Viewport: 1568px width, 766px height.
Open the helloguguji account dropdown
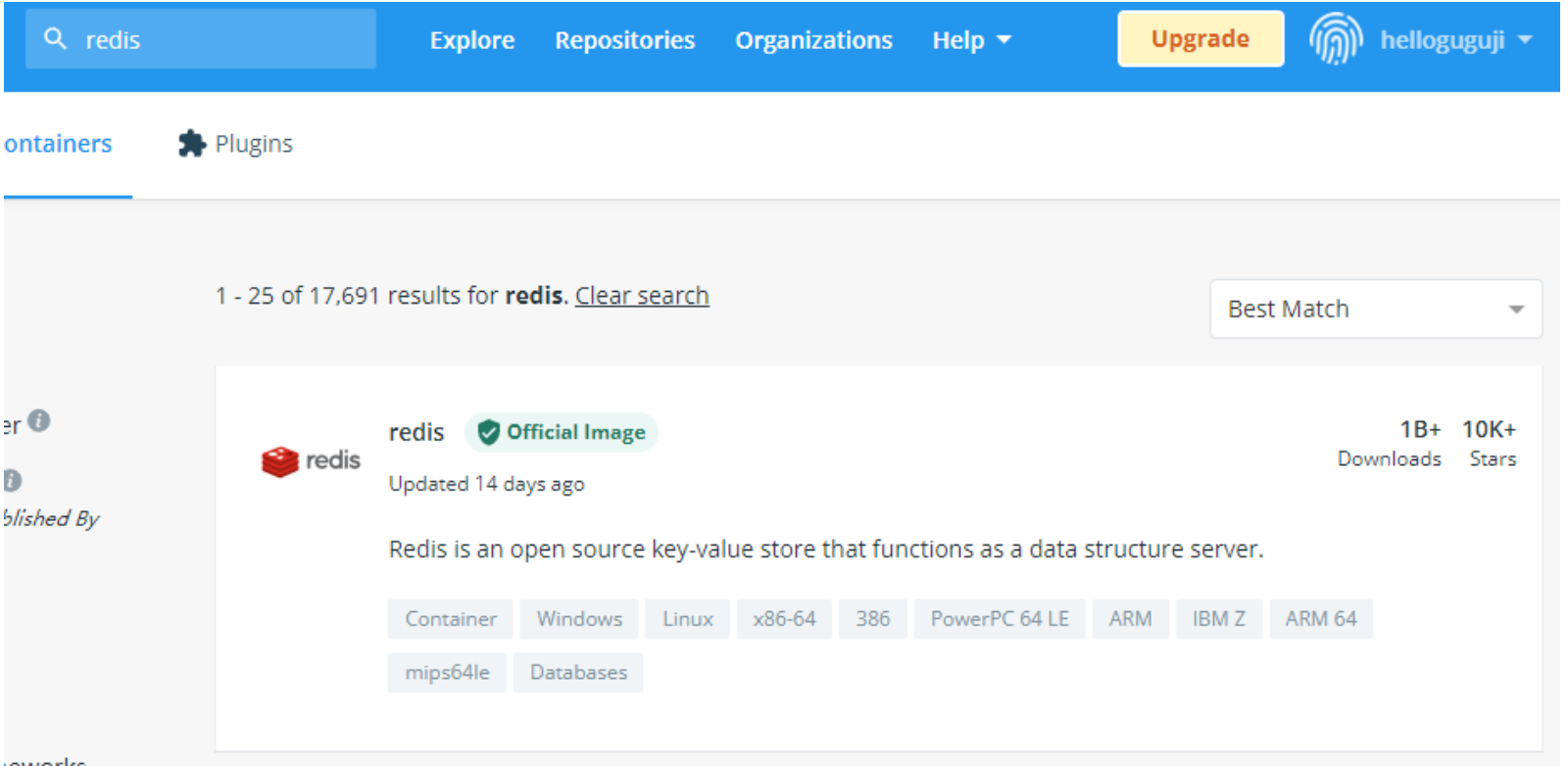coord(1456,40)
